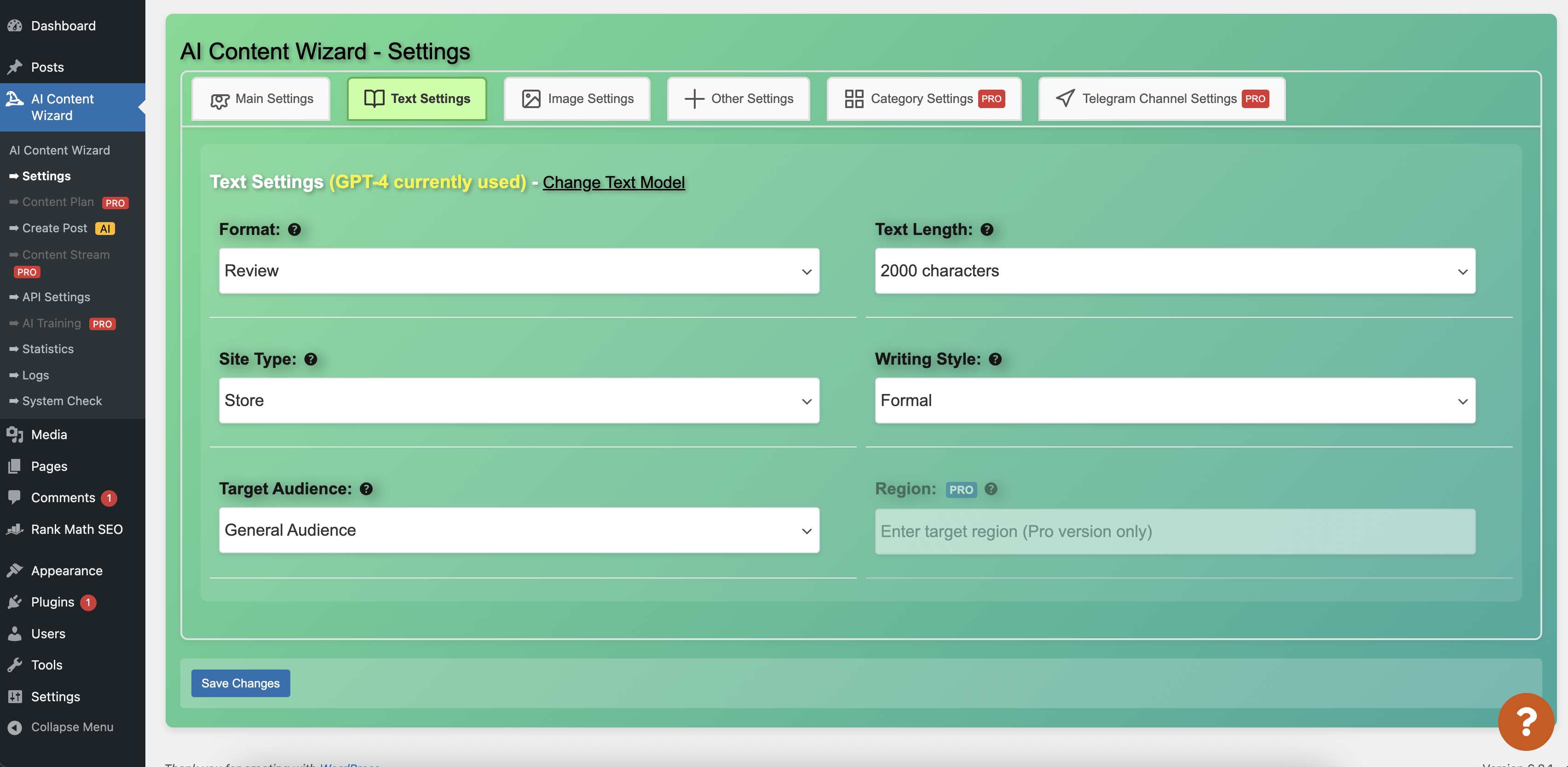Click the Save Changes button
Viewport: 1568px width, 767px height.
241,683
